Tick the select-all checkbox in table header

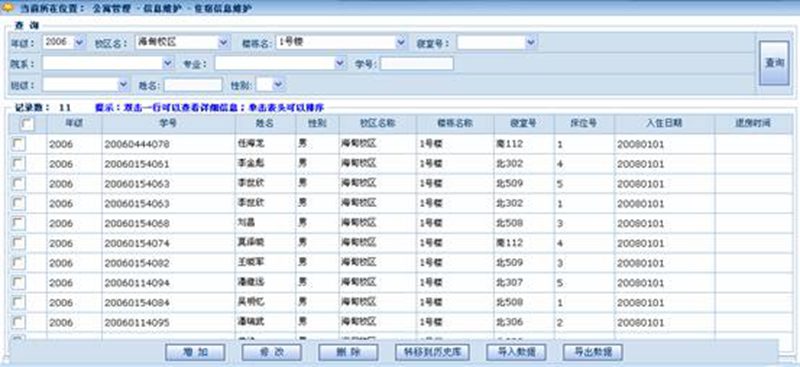point(28,124)
